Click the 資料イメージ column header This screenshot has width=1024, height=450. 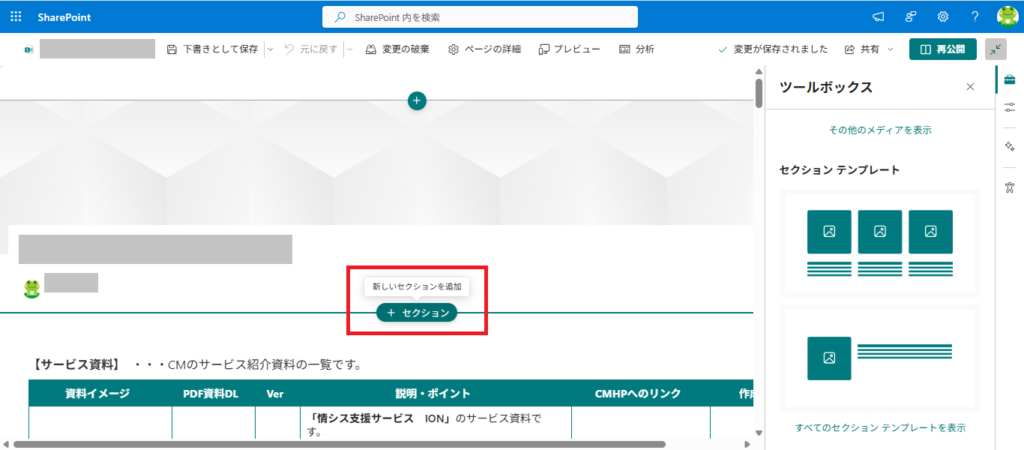97,393
